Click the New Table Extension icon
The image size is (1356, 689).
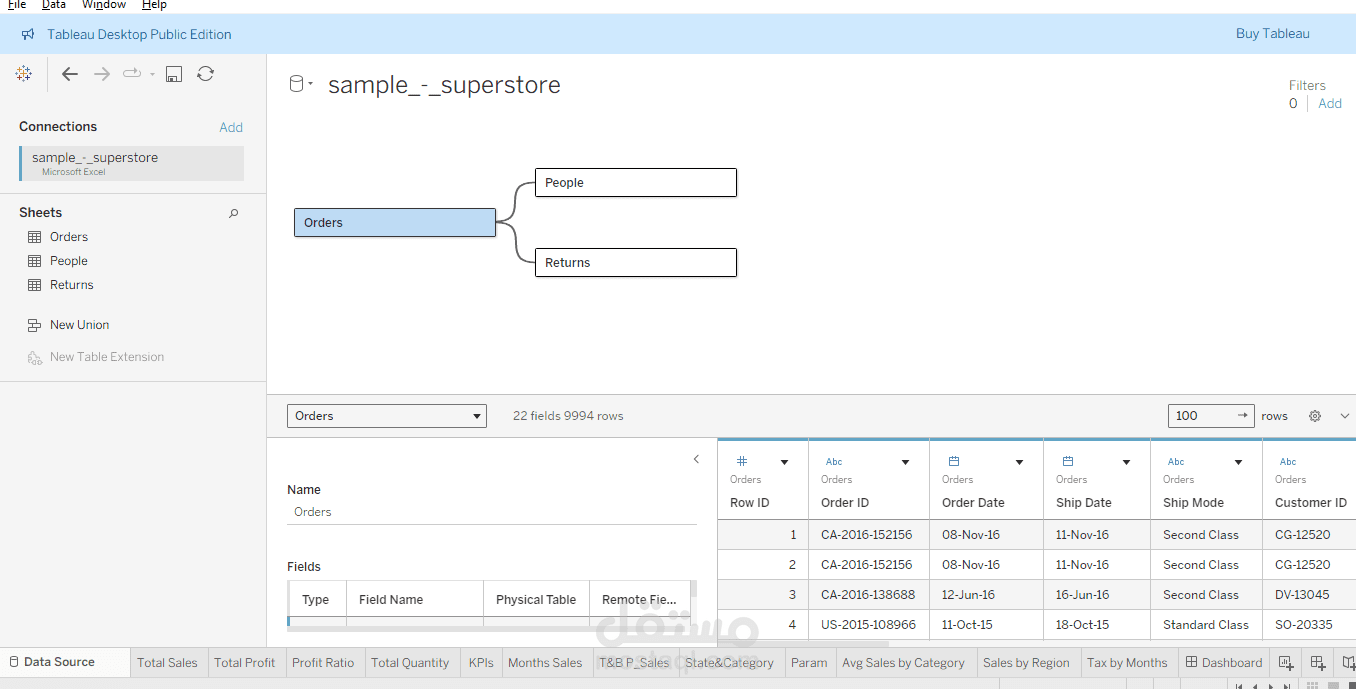(x=34, y=357)
